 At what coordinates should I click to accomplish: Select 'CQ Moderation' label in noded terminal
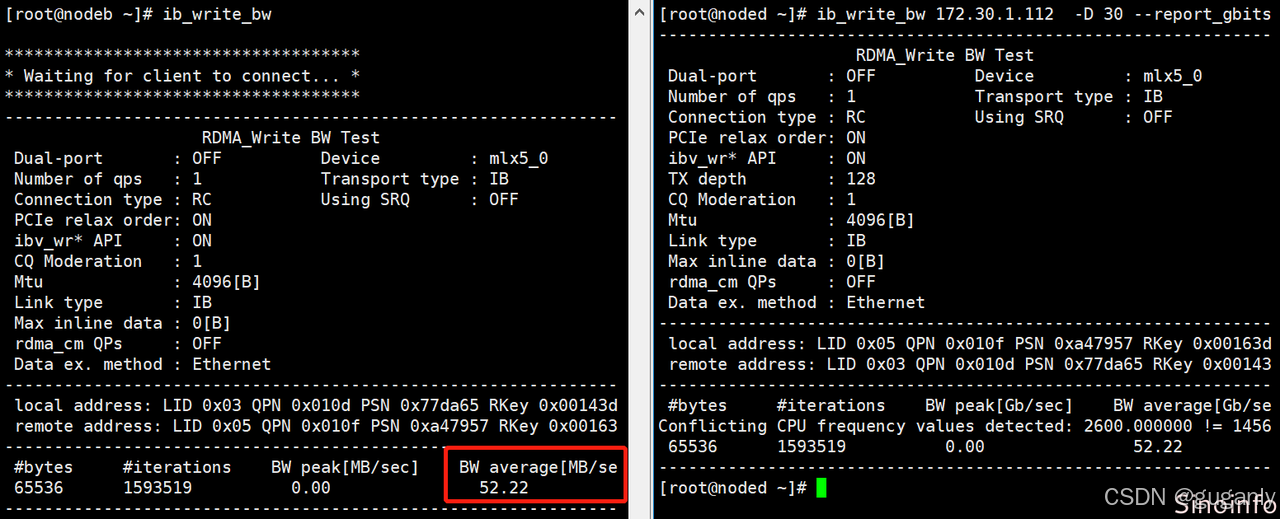[x=732, y=199]
